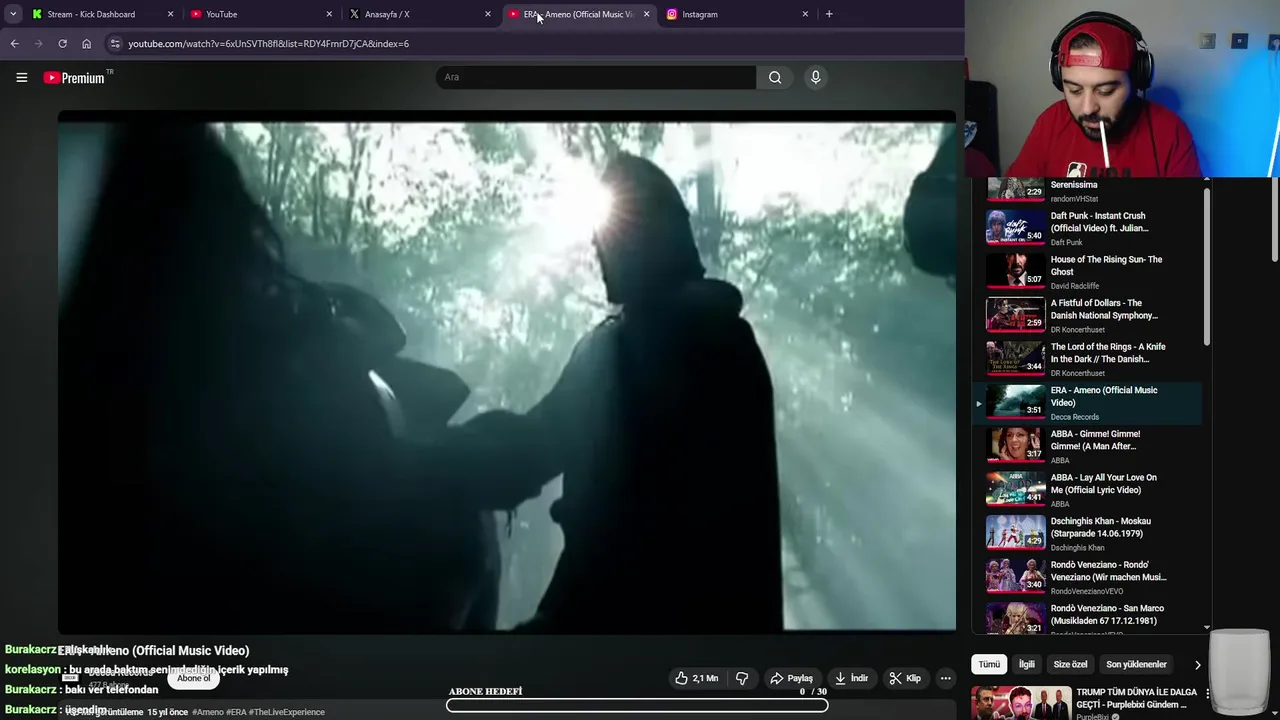The width and height of the screenshot is (1280, 720).
Task: Select the Tümü filter chip
Action: click(x=989, y=664)
